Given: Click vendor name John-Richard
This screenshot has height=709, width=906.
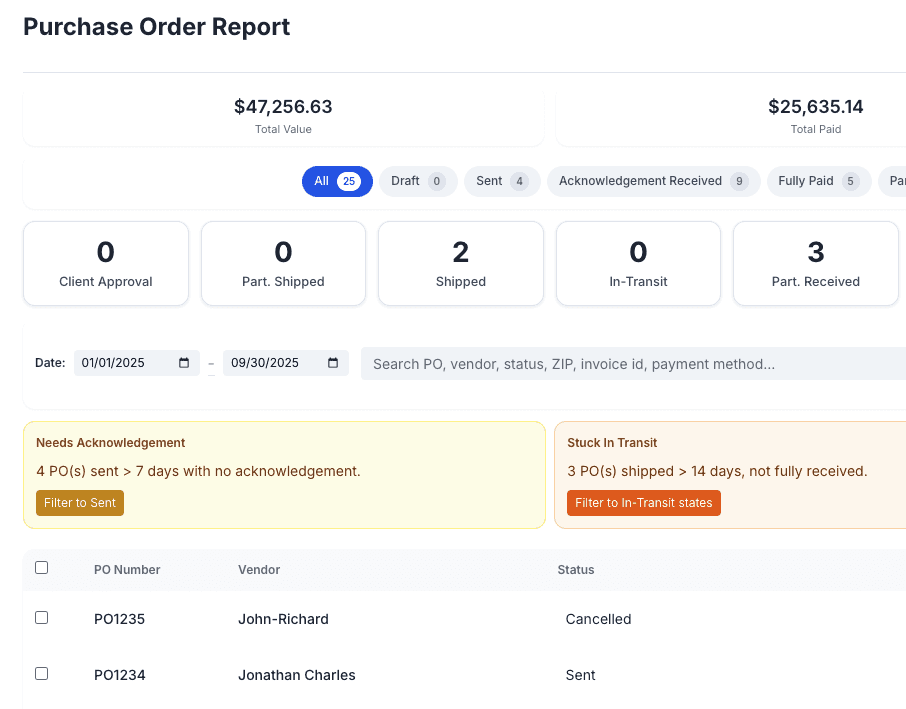Looking at the screenshot, I should point(283,619).
